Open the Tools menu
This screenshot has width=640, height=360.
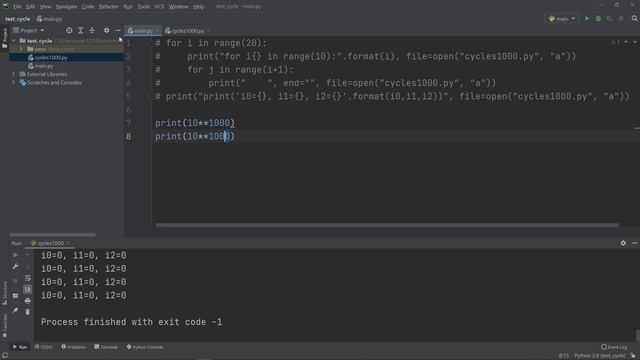[x=143, y=7]
